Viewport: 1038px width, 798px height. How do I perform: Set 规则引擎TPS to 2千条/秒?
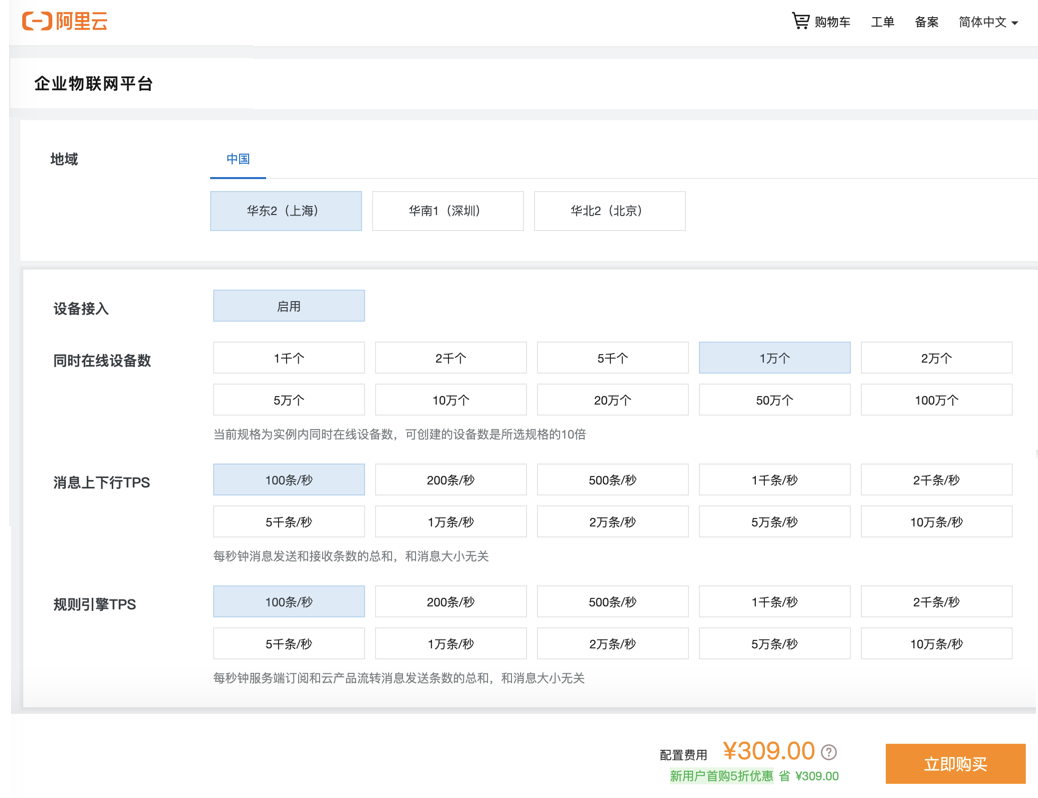tap(937, 602)
